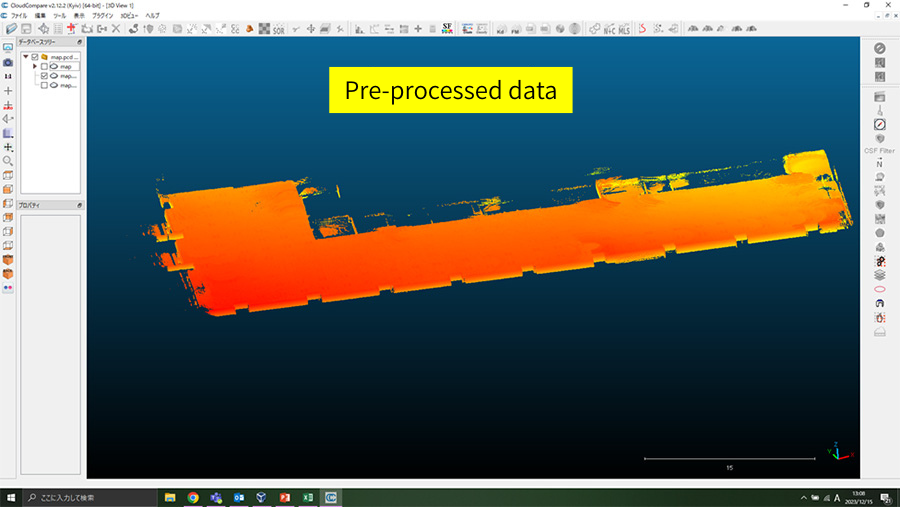Screen dimensions: 900x507
Task: Click the red S plugin icon
Action: (x=643, y=29)
